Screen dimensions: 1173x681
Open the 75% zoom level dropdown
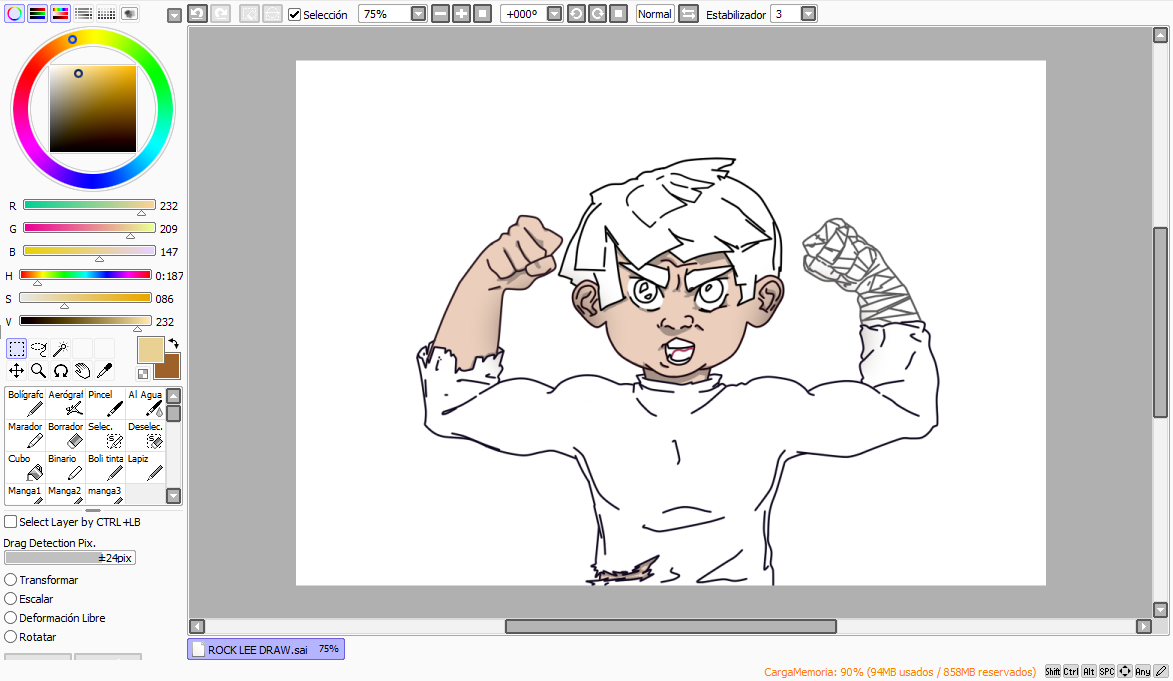419,13
